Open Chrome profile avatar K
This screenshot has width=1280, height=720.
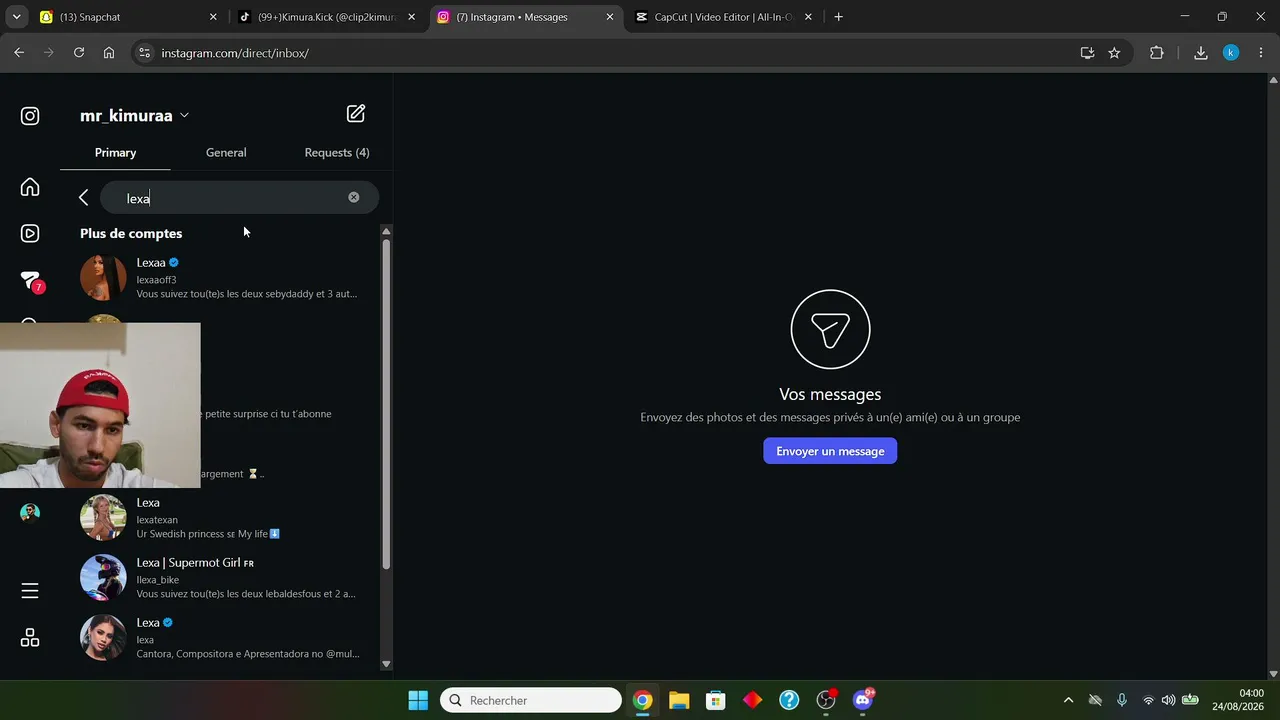coord(1231,53)
